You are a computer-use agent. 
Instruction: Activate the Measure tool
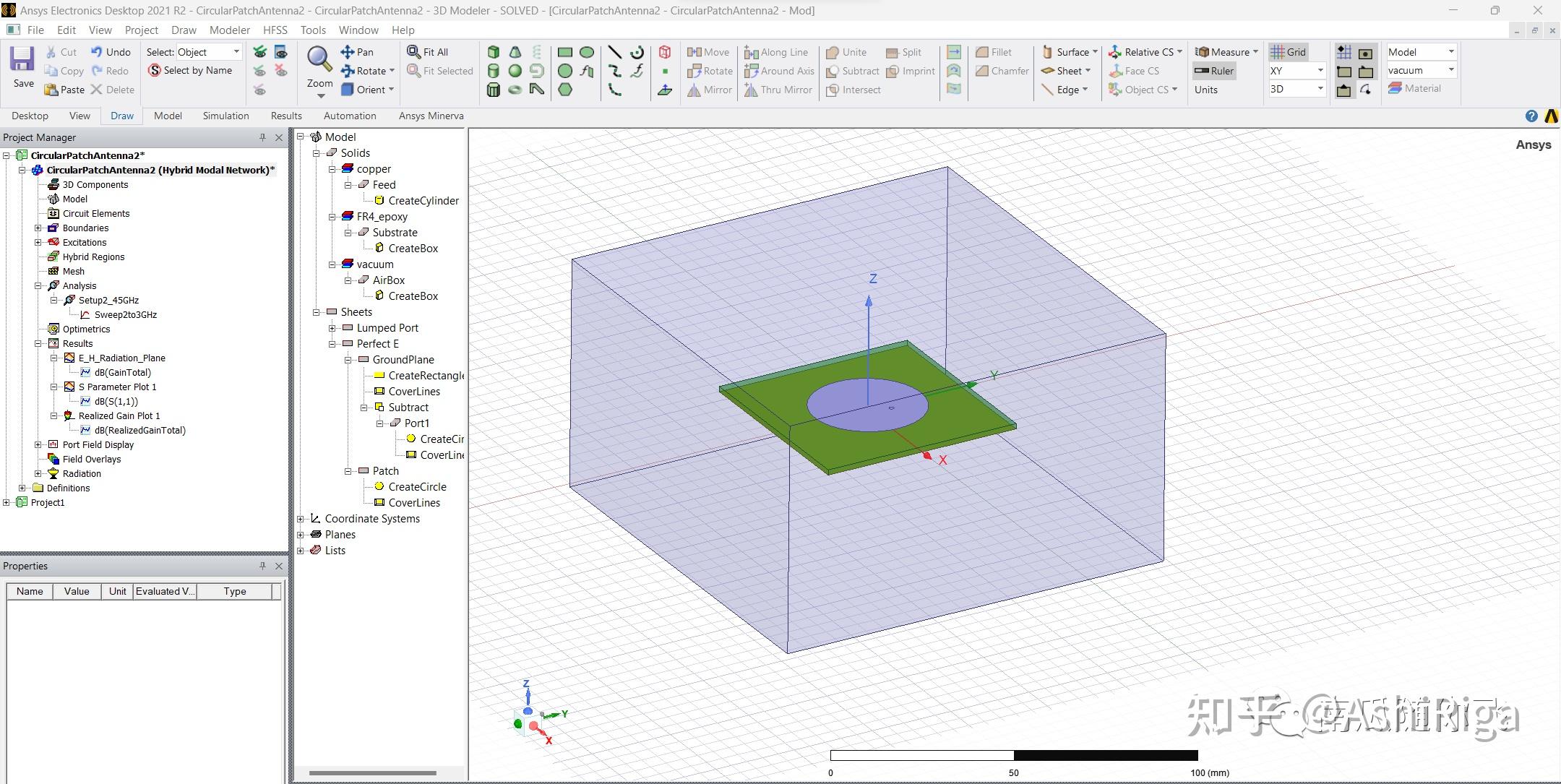pyautogui.click(x=1225, y=52)
